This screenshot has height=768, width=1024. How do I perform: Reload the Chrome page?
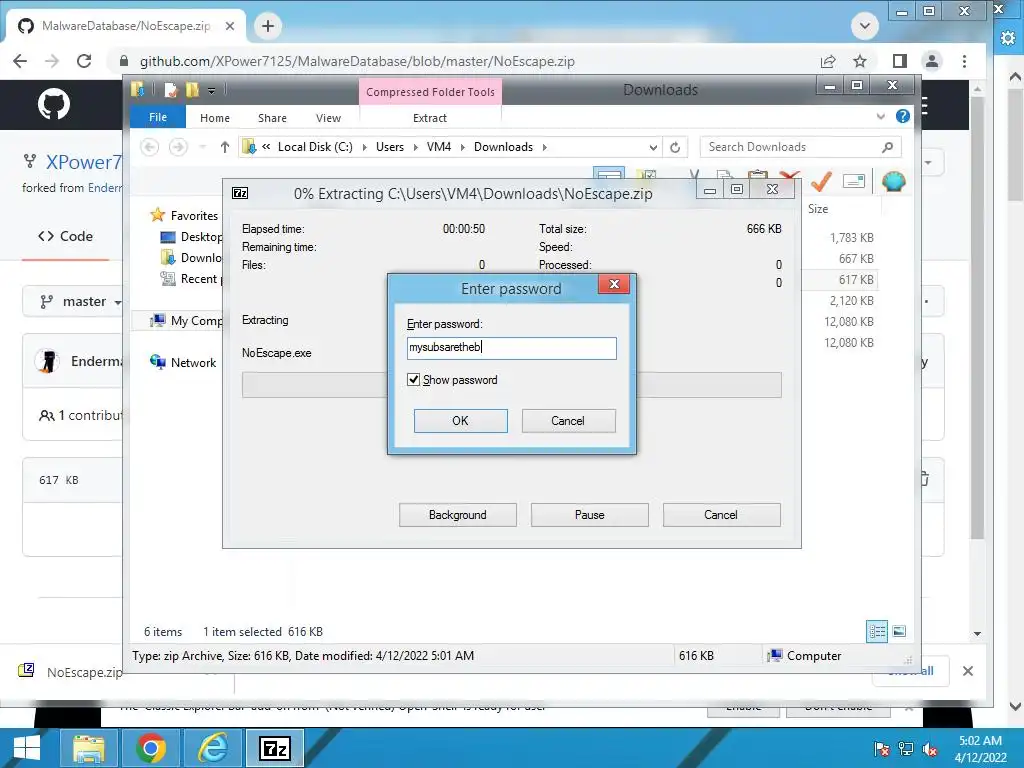click(84, 61)
